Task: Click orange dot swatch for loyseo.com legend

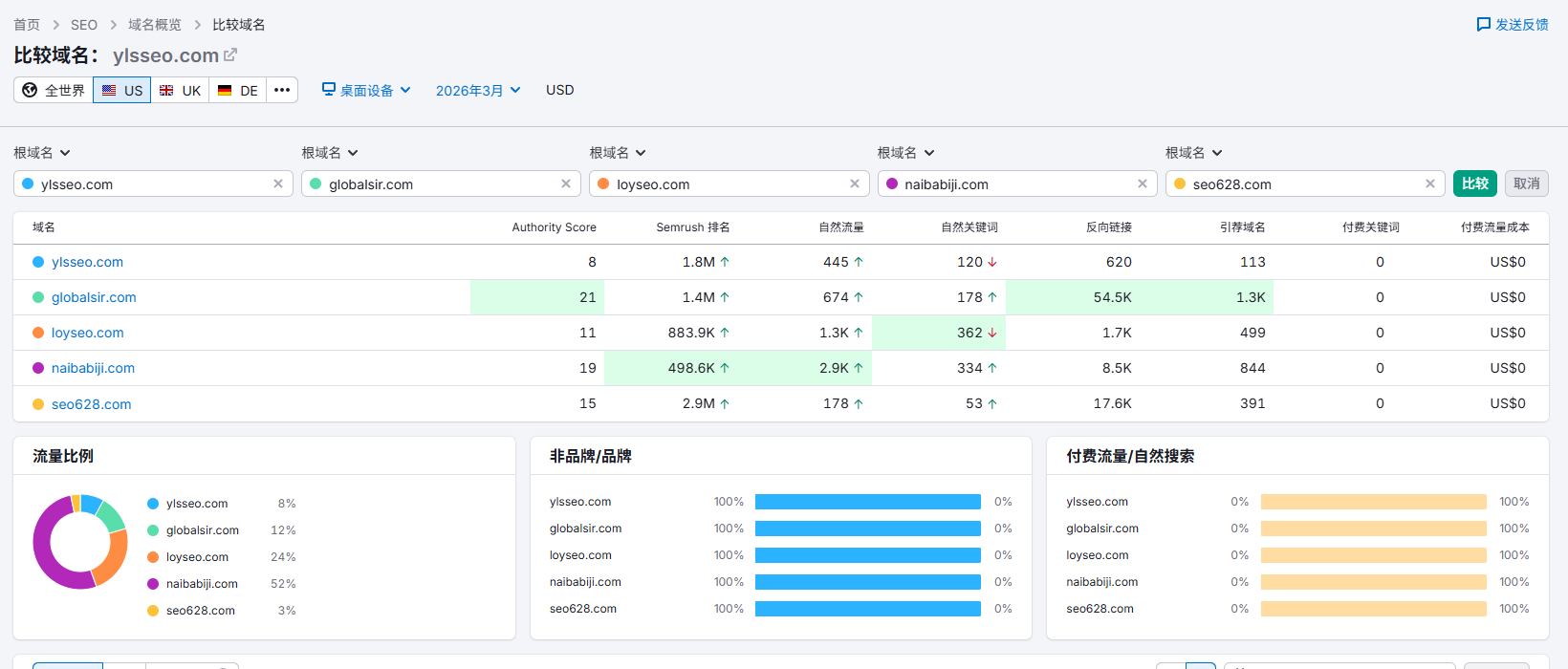Action: pyautogui.click(x=153, y=557)
